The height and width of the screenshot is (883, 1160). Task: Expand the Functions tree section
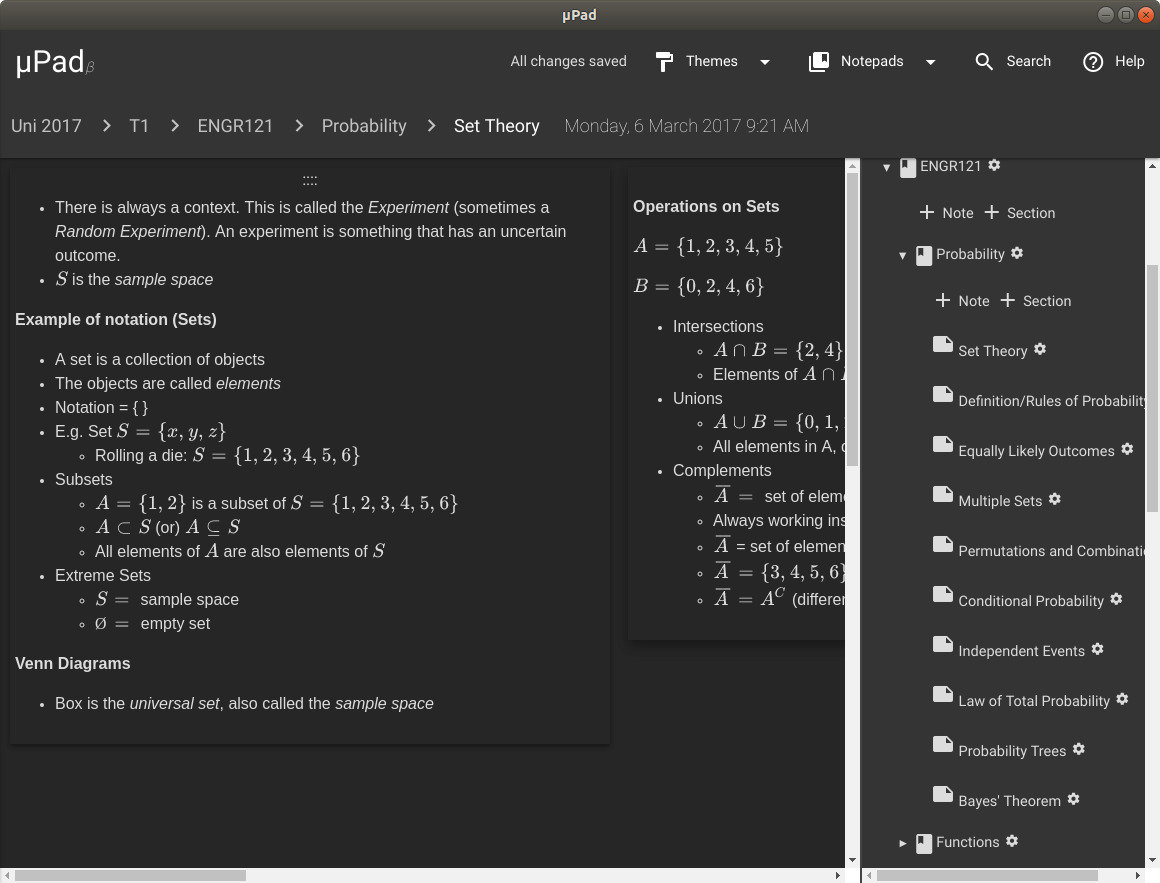pyautogui.click(x=903, y=843)
